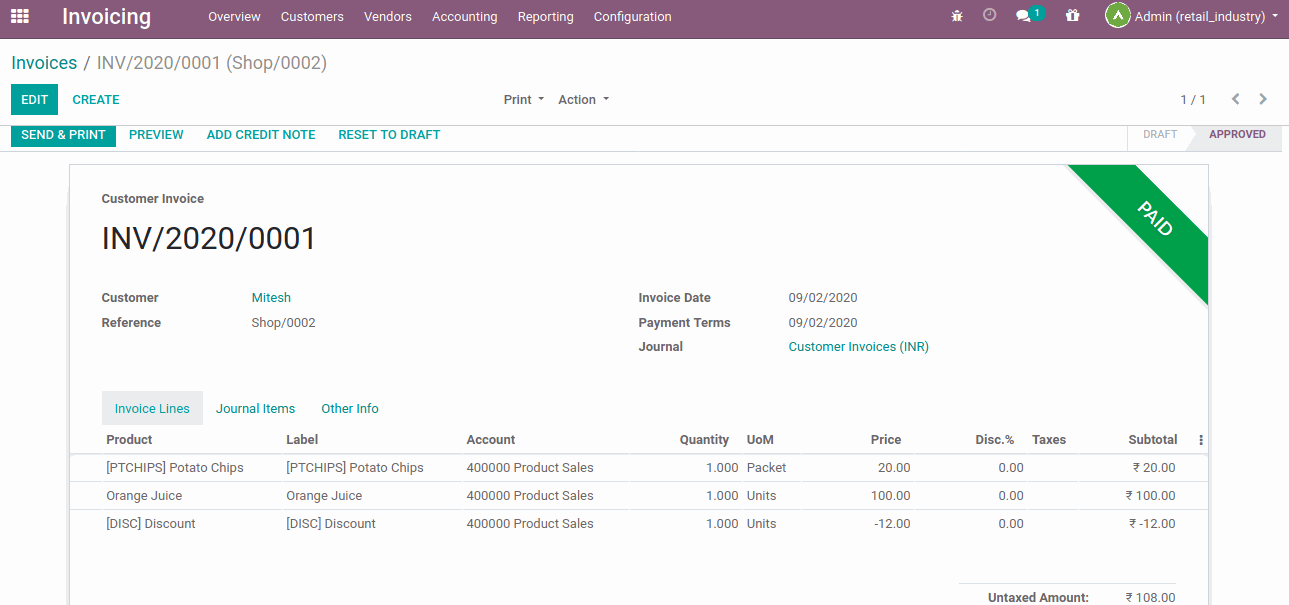Open the Action dropdown
Screen dimensions: 1289x605
pyautogui.click(x=583, y=99)
